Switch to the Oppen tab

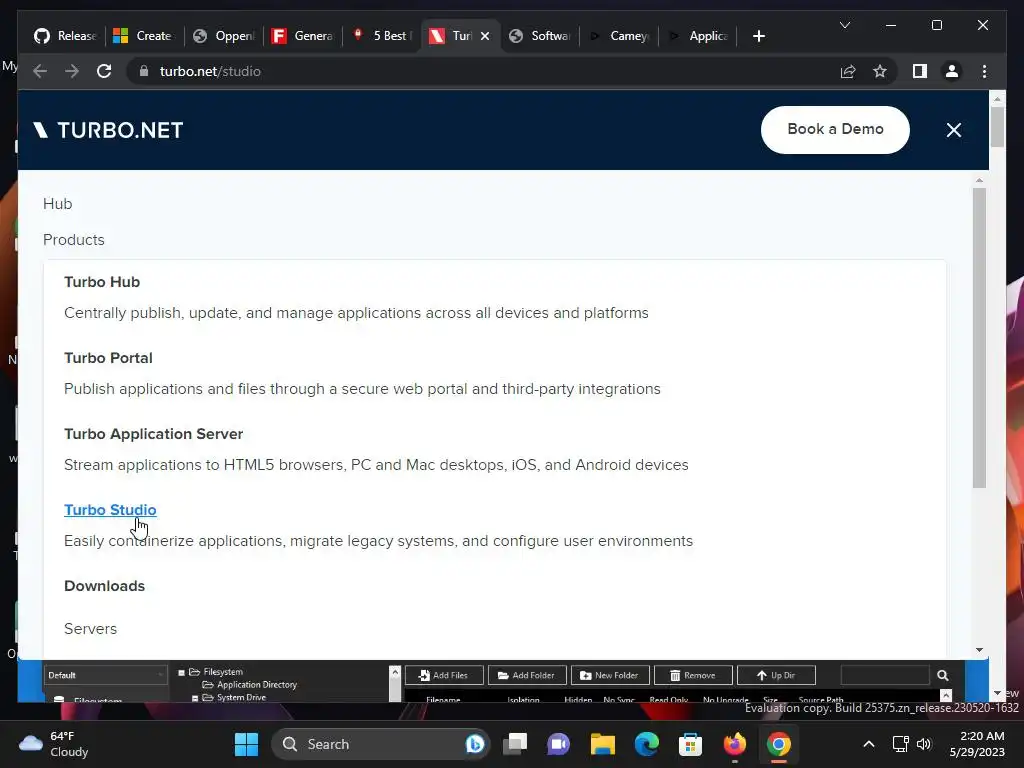click(223, 36)
